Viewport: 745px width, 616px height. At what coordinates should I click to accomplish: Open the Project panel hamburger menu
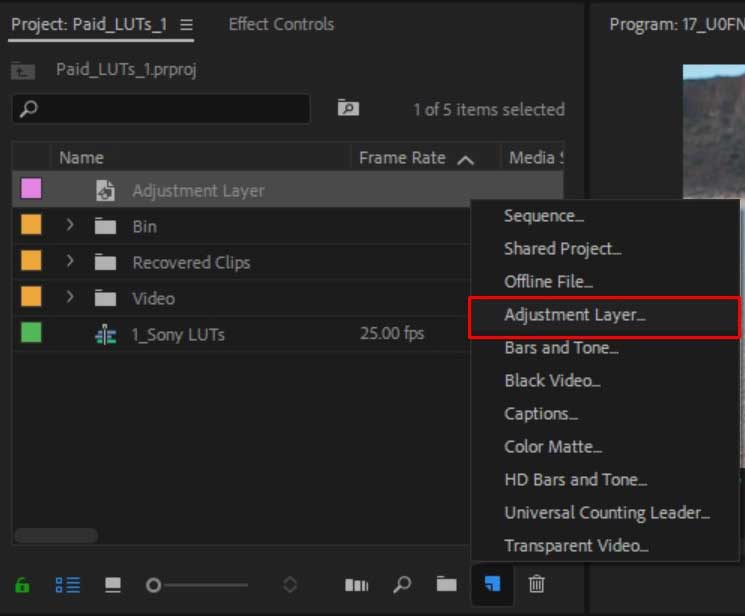tap(186, 24)
